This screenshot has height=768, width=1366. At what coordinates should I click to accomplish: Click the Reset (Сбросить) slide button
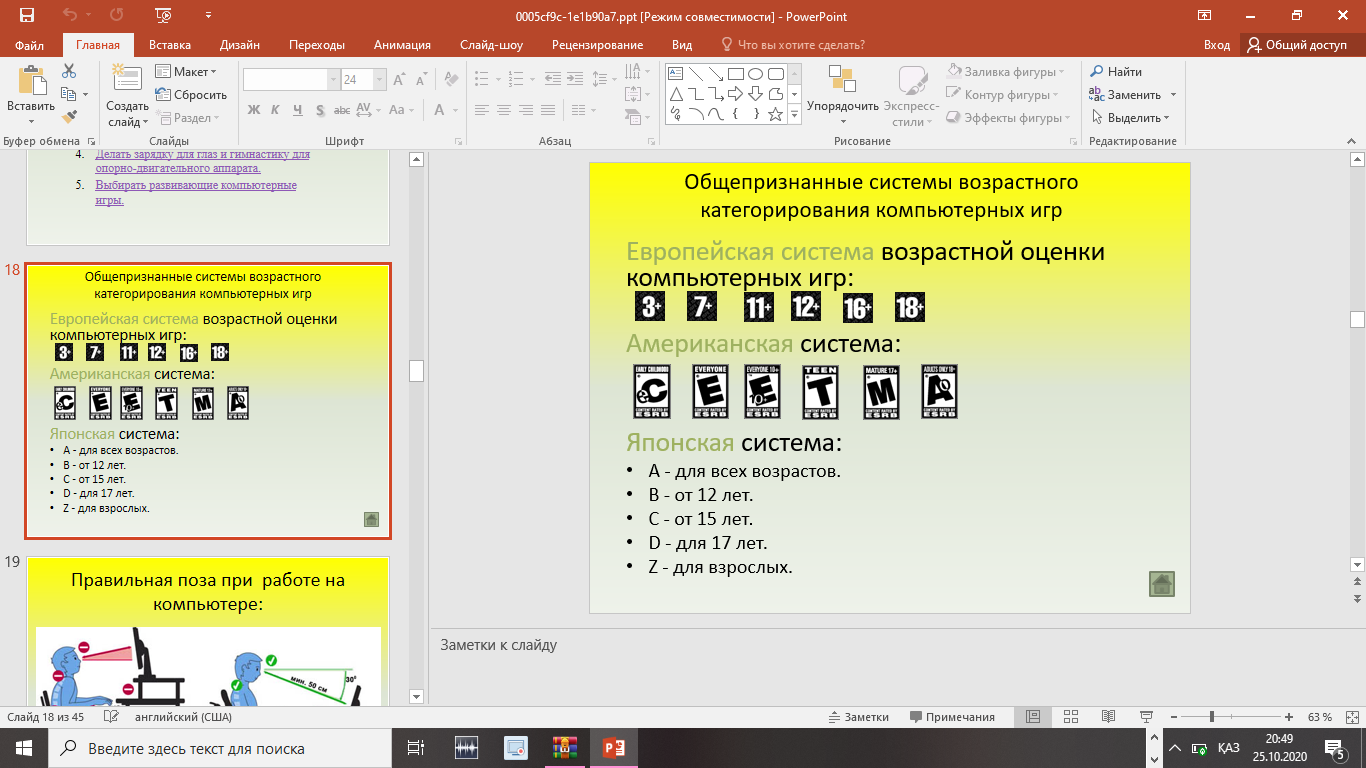point(191,95)
